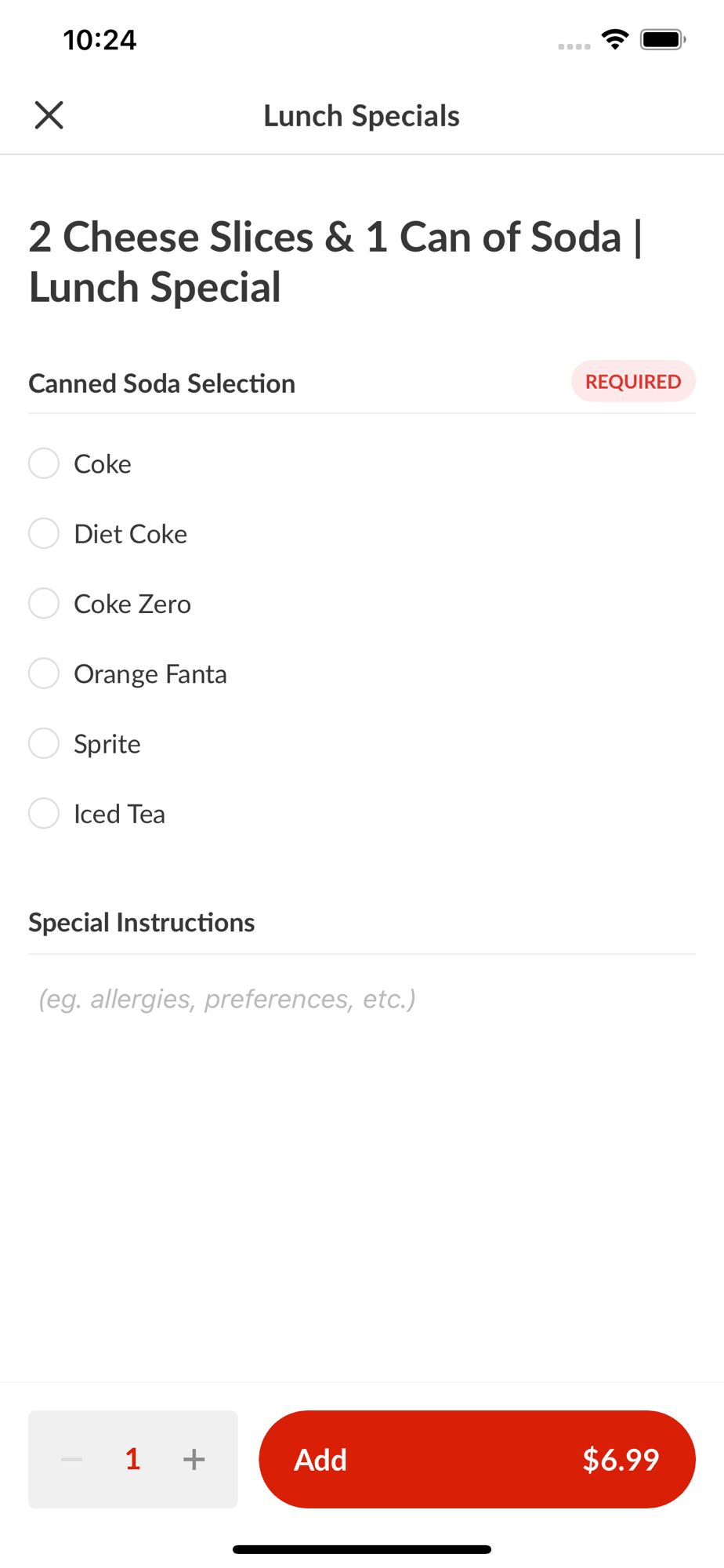Tap the REQUIRED badge

click(x=633, y=382)
